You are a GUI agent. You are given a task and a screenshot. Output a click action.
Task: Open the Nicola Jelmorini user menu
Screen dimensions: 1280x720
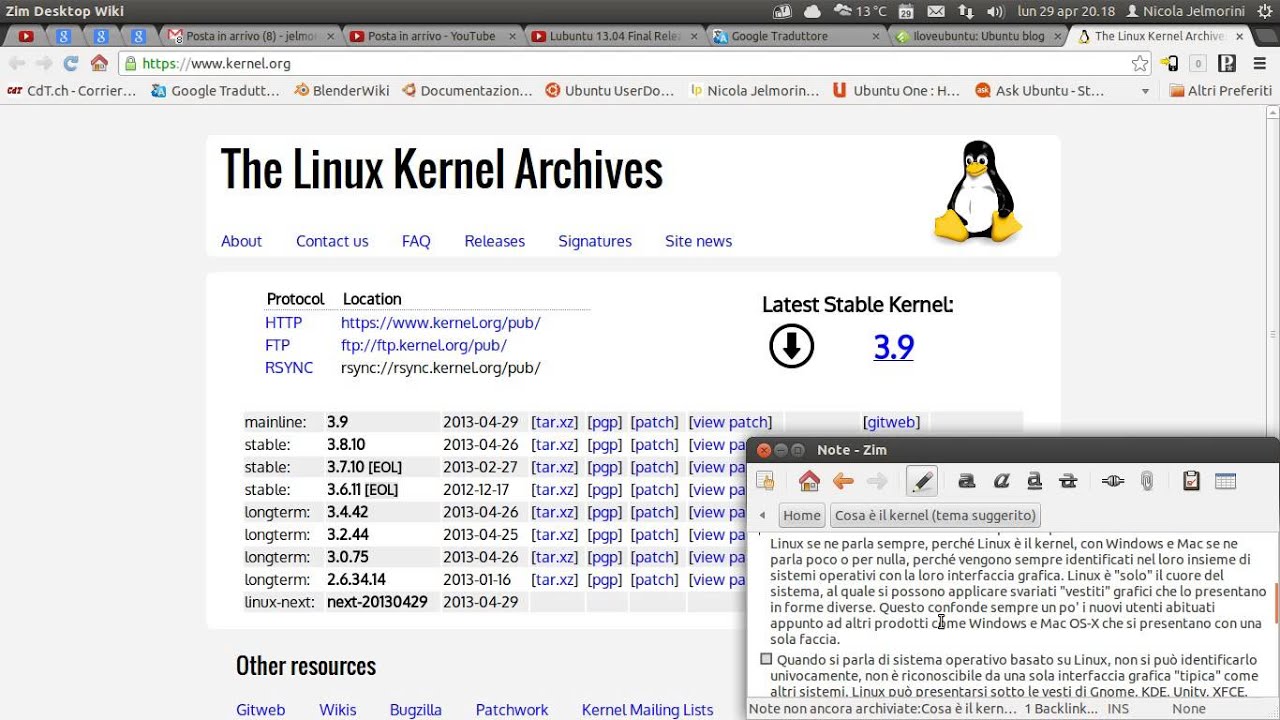pos(1185,11)
